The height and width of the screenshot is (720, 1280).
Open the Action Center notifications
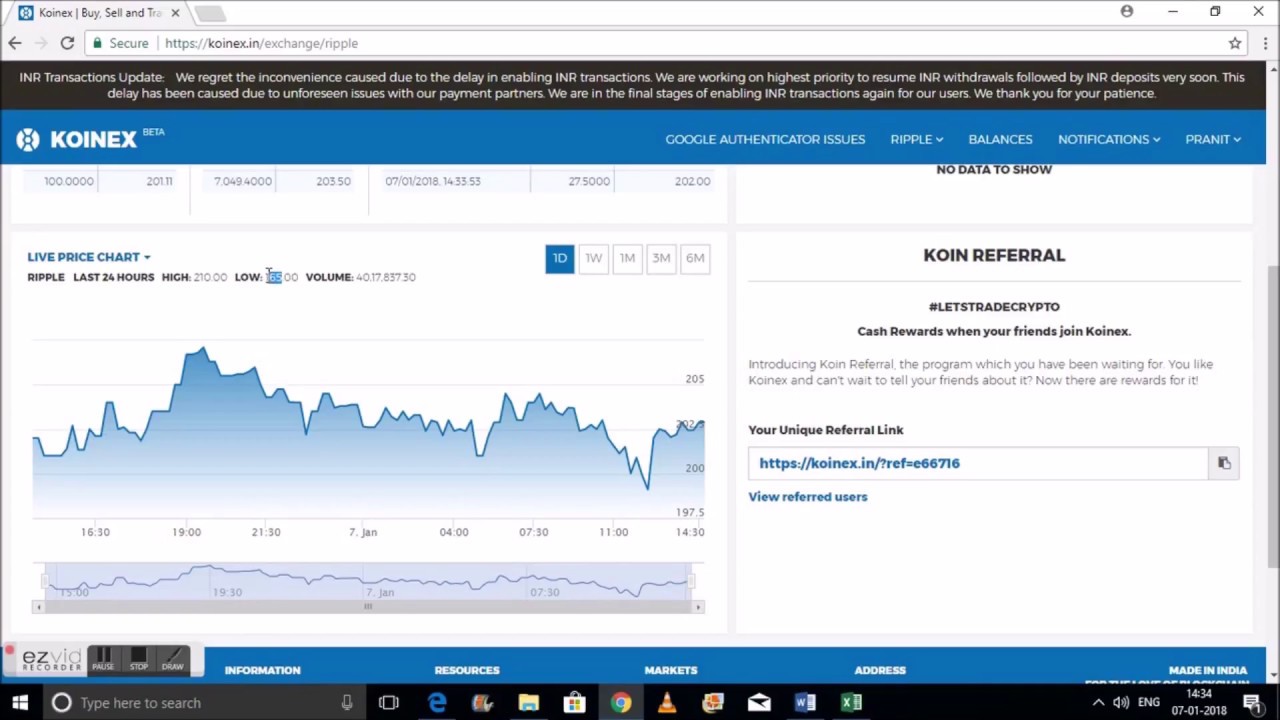(1252, 703)
